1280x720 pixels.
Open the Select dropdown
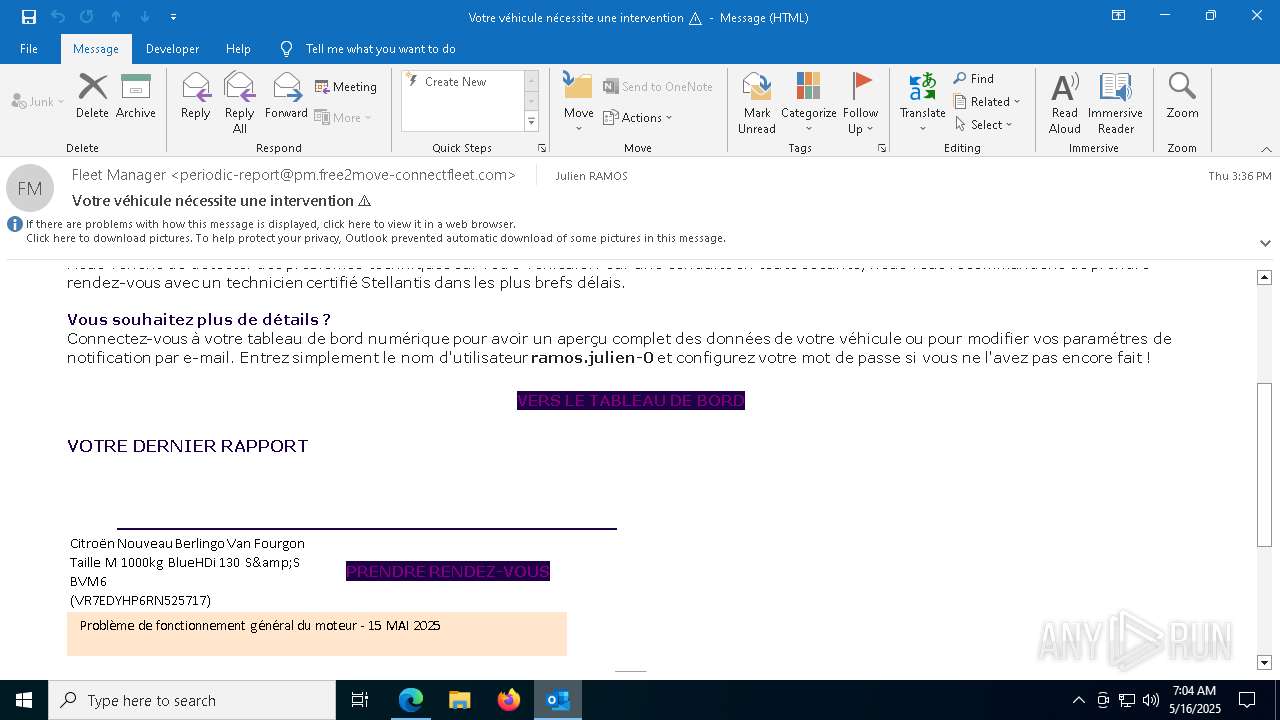coord(984,125)
